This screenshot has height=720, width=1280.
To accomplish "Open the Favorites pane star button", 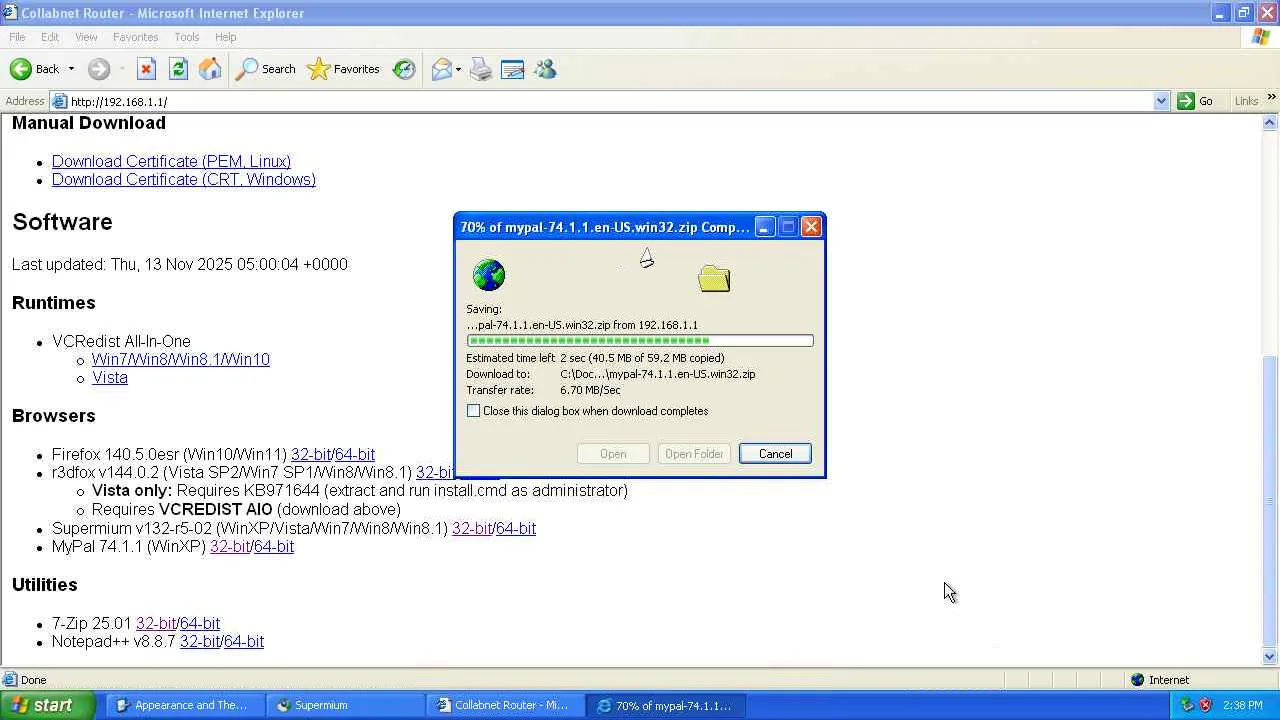I will (x=343, y=69).
